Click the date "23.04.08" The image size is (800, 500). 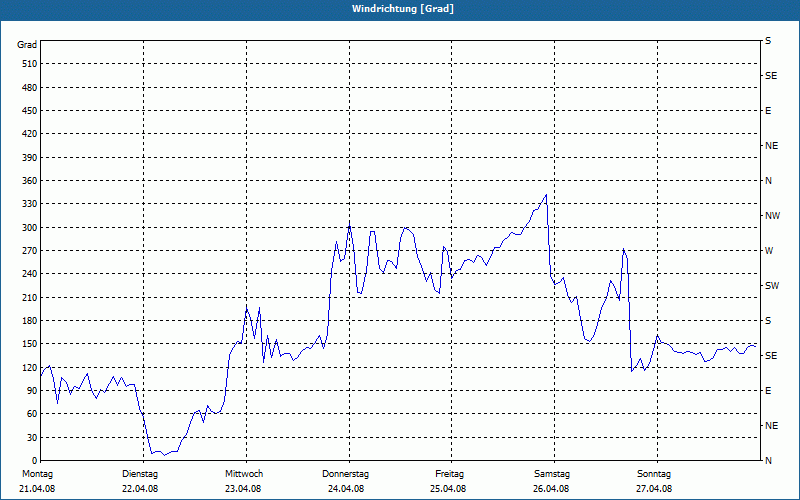[x=243, y=489]
